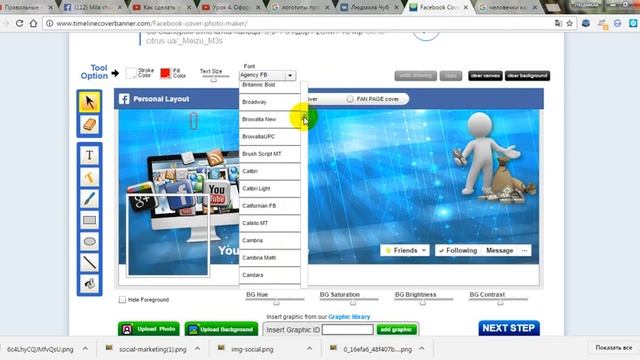Choose Brush Script MT font
This screenshot has width=640, height=360.
[x=269, y=154]
